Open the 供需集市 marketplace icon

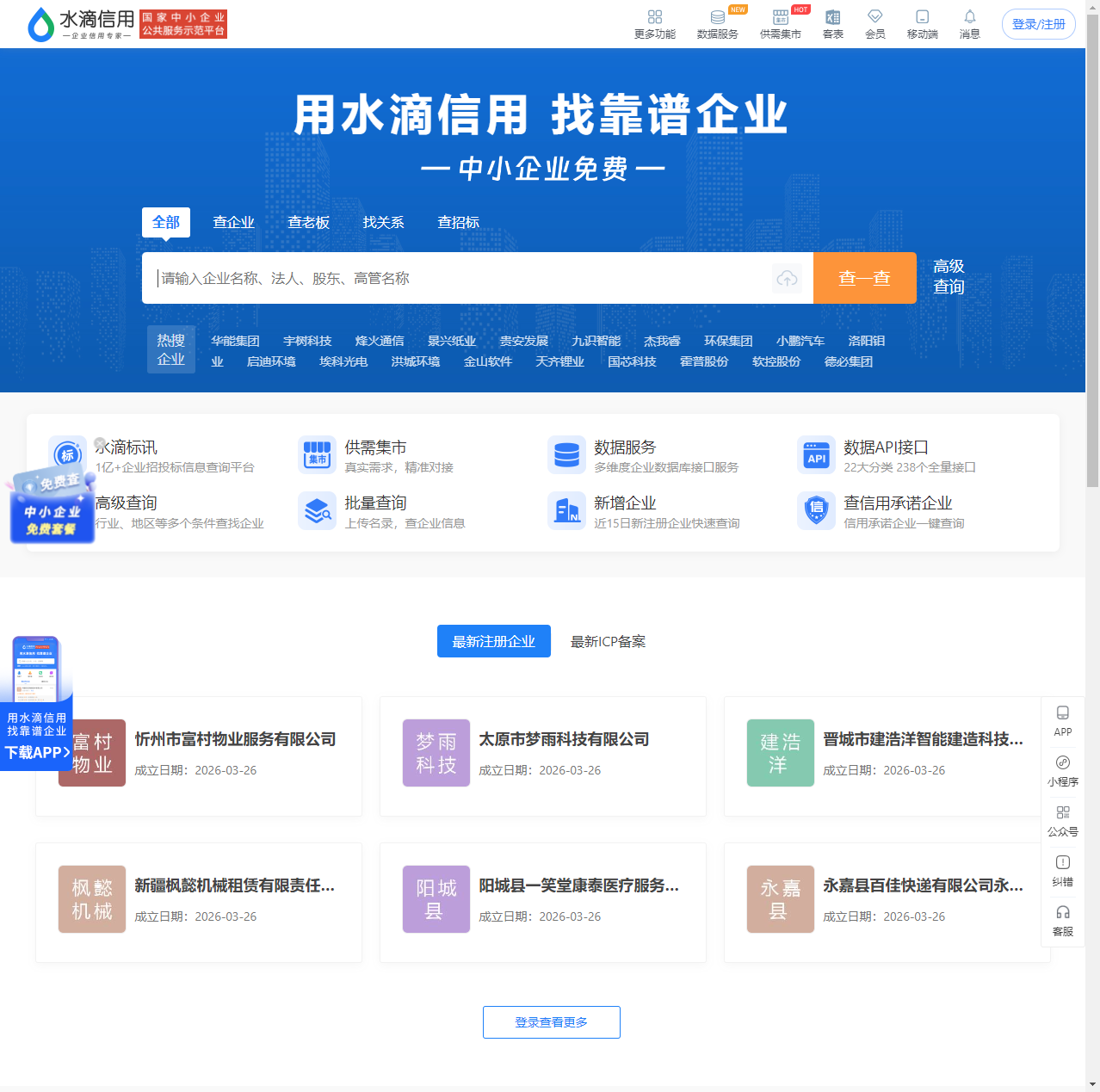tap(780, 23)
